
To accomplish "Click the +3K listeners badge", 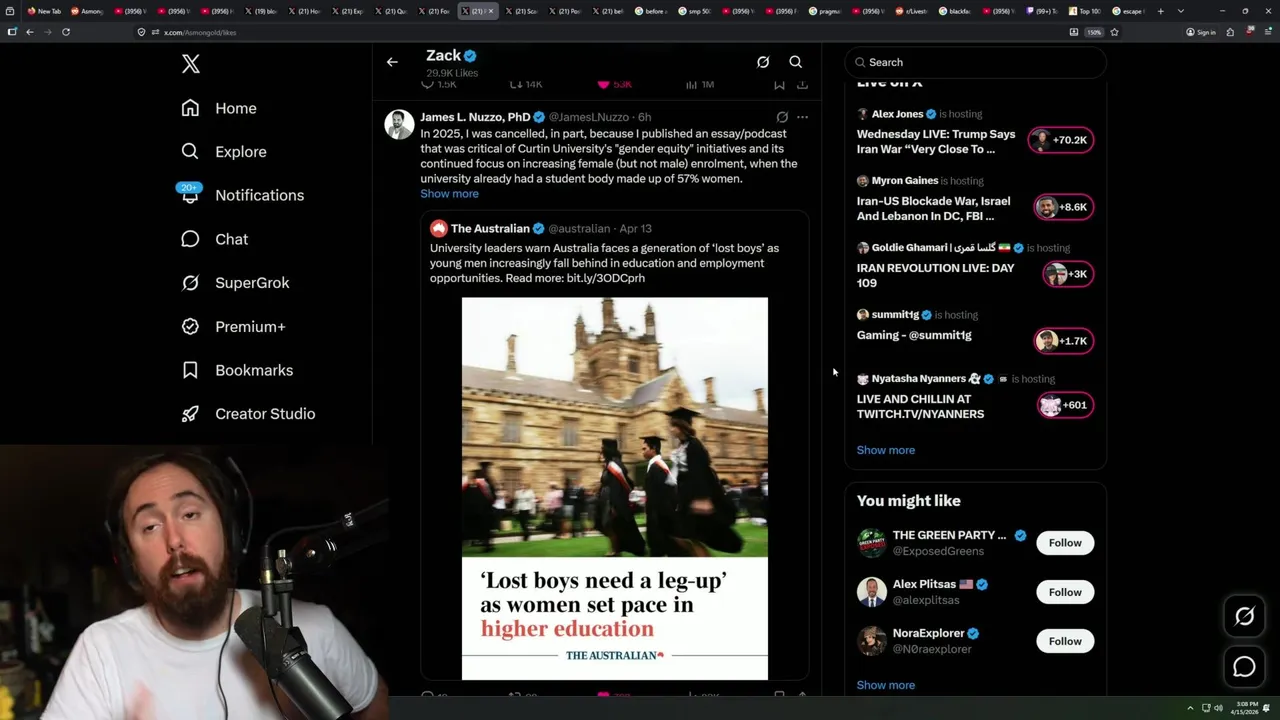I will pos(1067,274).
